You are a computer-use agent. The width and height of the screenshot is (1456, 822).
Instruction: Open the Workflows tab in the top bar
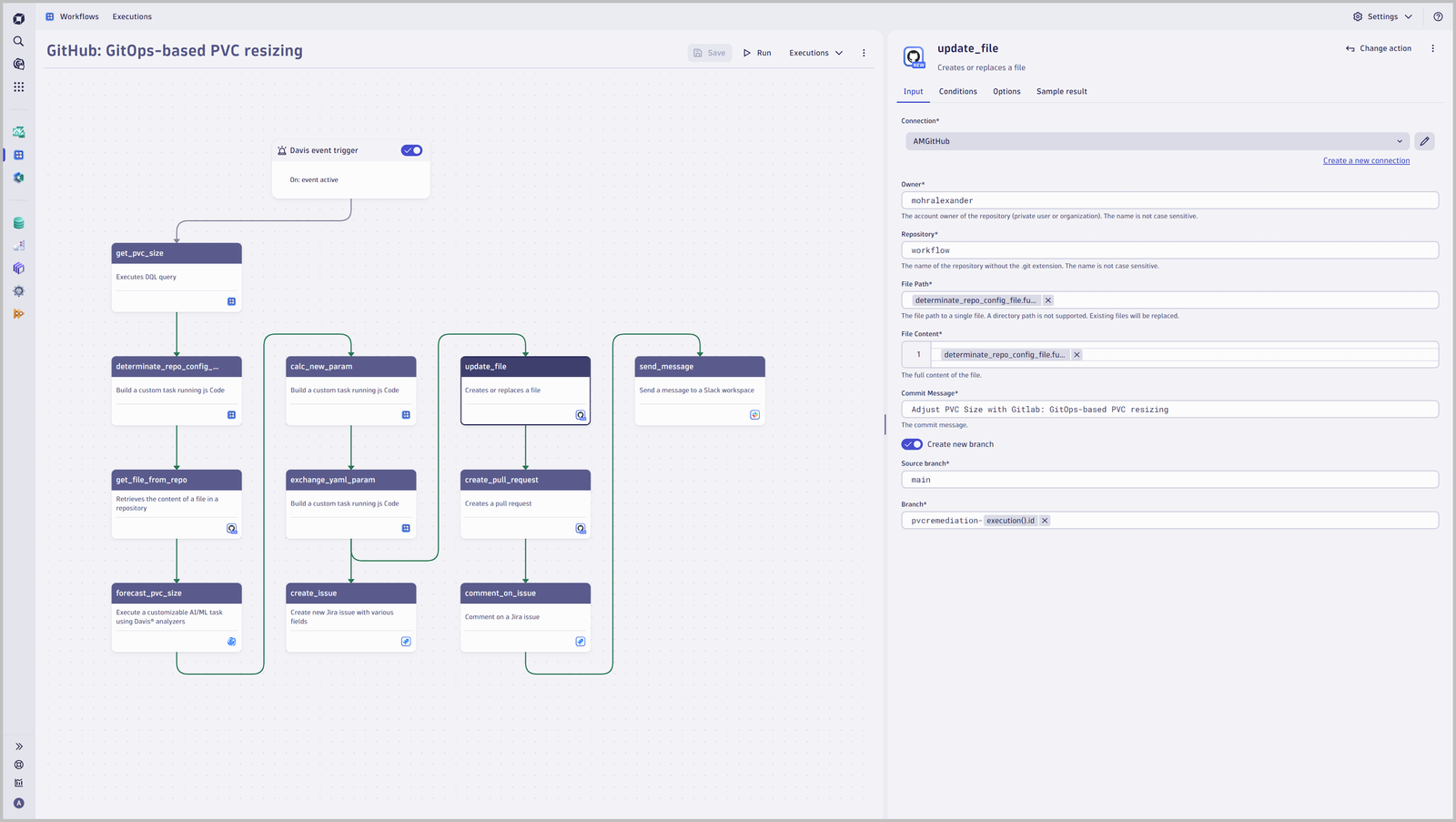click(x=72, y=16)
